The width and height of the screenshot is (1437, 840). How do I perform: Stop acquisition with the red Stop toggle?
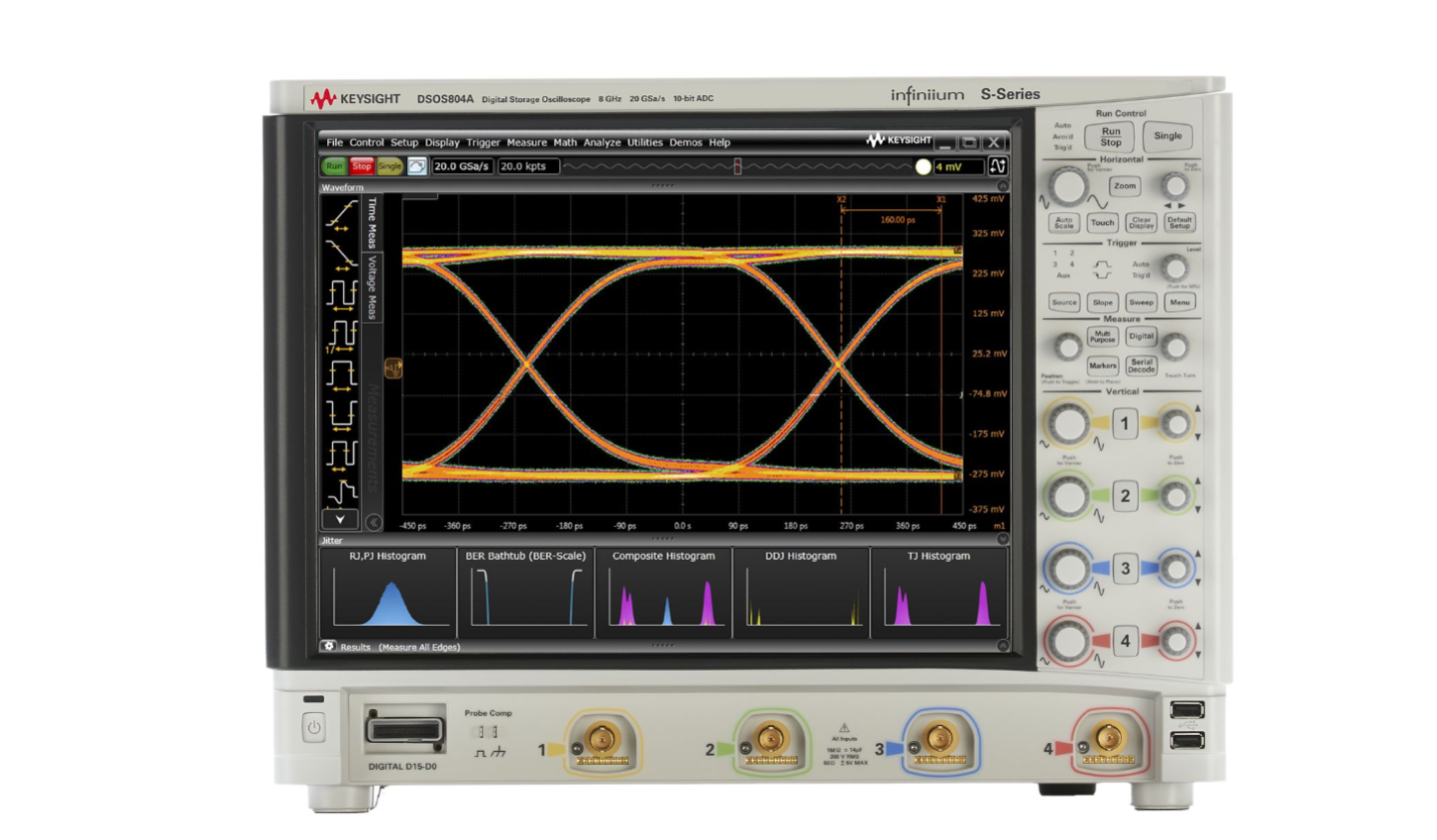(x=360, y=166)
